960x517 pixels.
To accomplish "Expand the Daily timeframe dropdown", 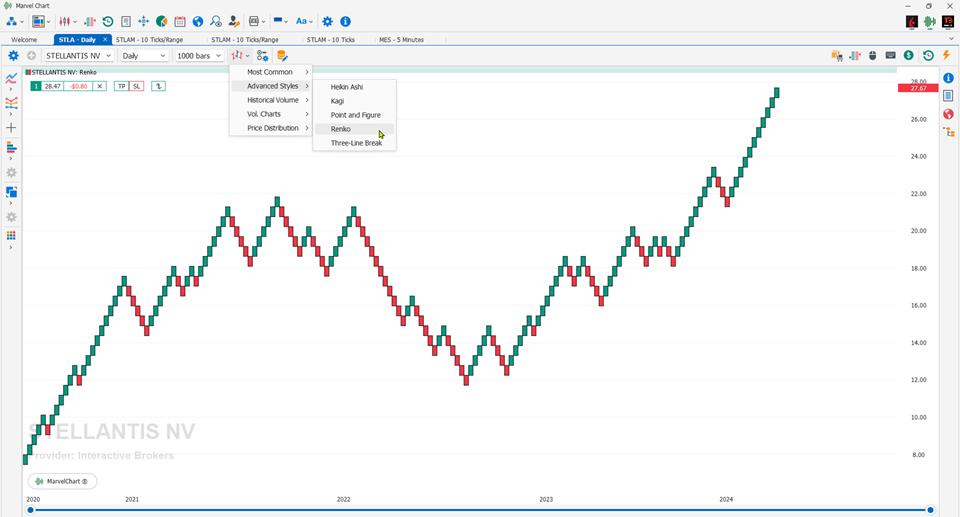I will [x=144, y=56].
